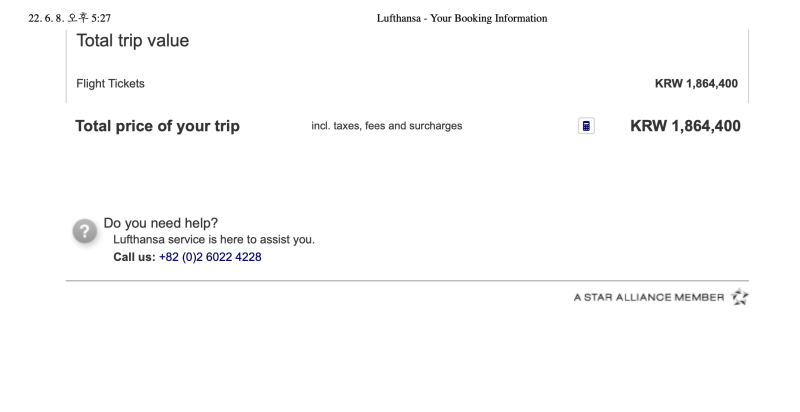Open the price breakdown calculator icon
The image size is (800, 412).
[586, 126]
